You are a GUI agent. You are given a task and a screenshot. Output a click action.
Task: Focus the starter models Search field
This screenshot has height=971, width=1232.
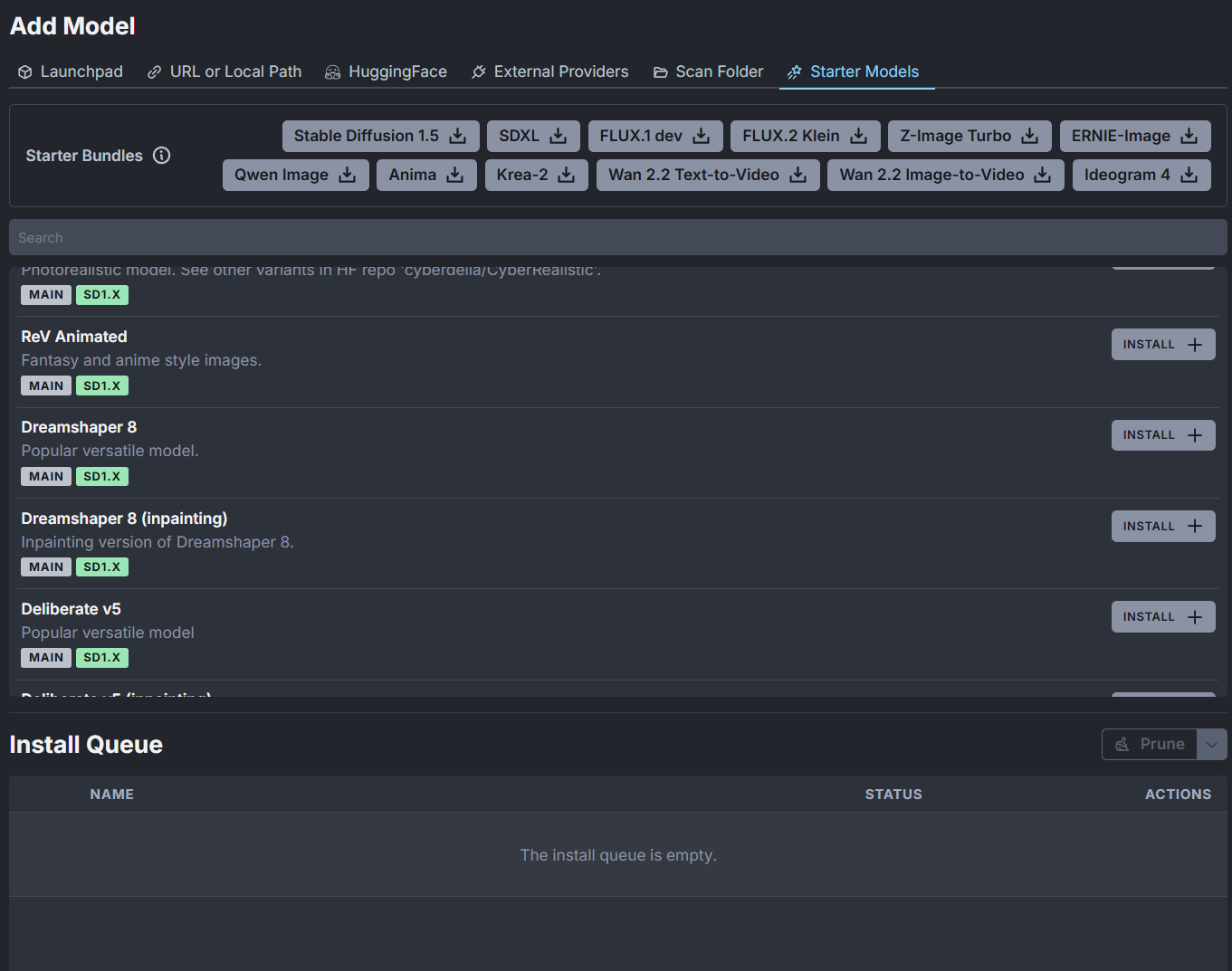tap(618, 237)
